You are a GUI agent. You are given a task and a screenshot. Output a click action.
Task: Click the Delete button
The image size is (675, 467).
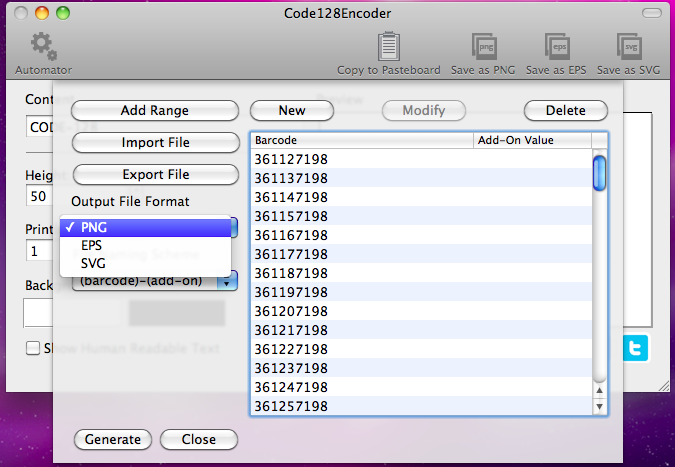(566, 111)
